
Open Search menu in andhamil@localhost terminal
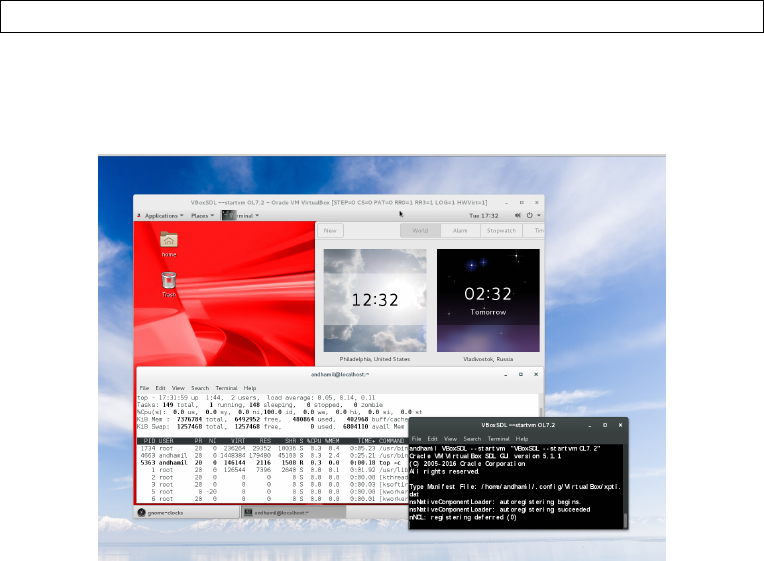(200, 388)
